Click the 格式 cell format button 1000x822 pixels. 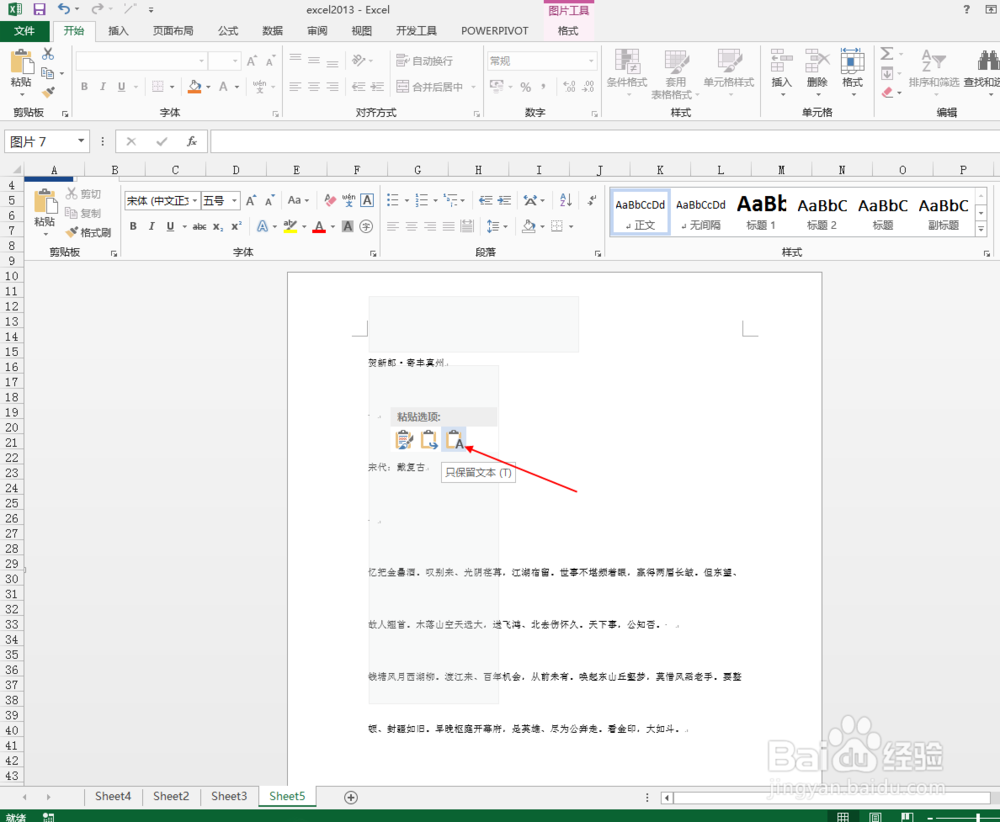852,72
